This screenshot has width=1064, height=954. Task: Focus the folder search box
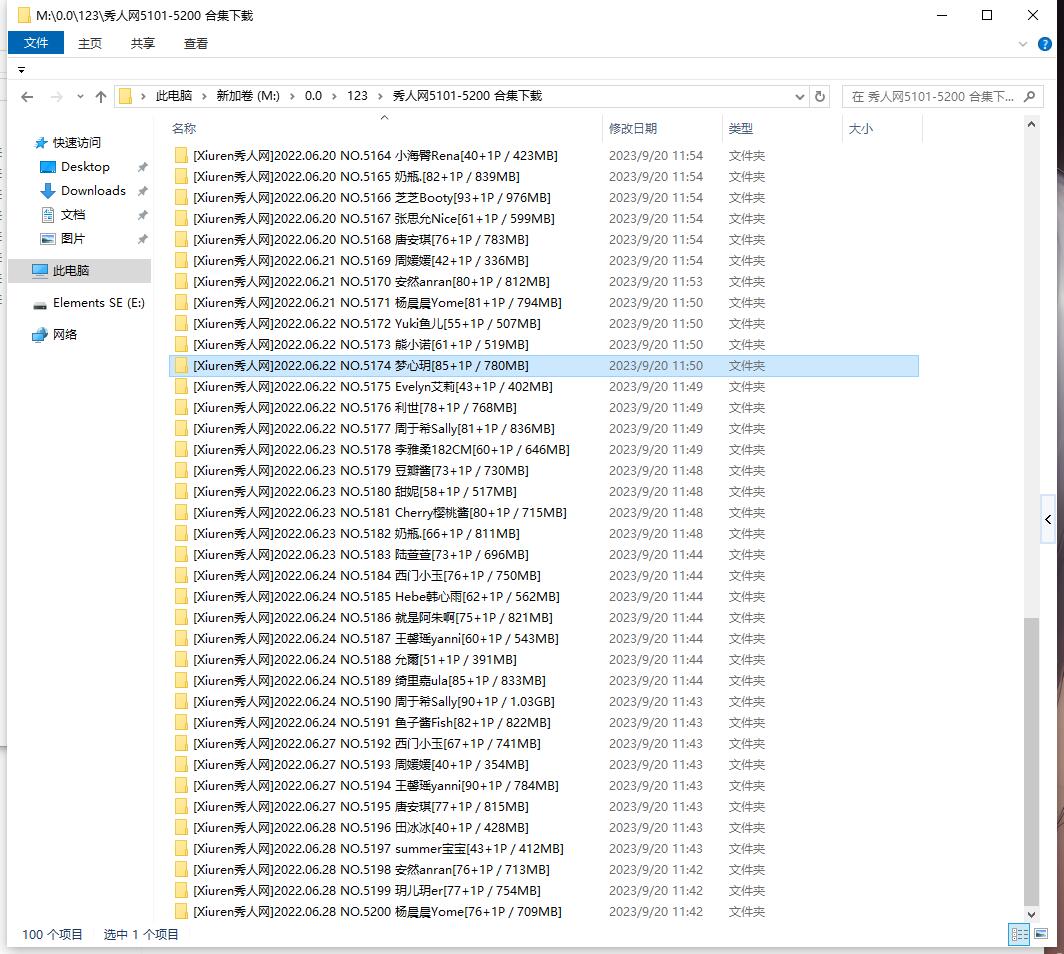942,96
